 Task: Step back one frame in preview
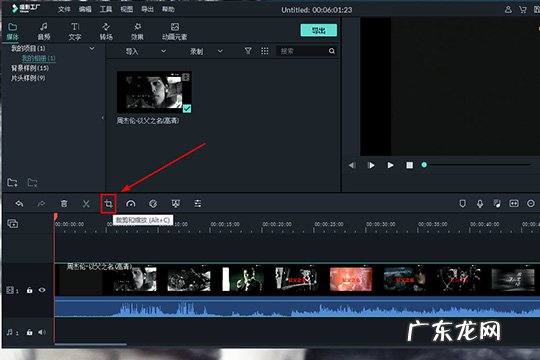click(x=352, y=165)
